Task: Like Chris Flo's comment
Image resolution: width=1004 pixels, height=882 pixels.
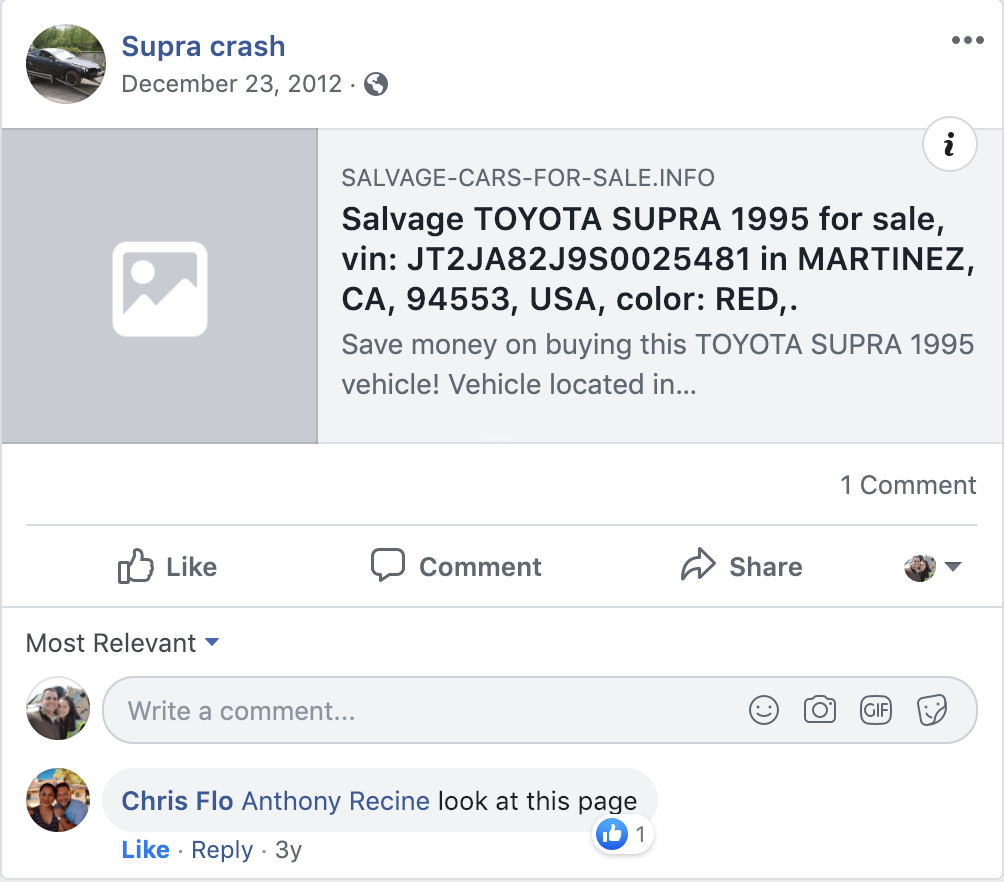Action: [x=145, y=849]
